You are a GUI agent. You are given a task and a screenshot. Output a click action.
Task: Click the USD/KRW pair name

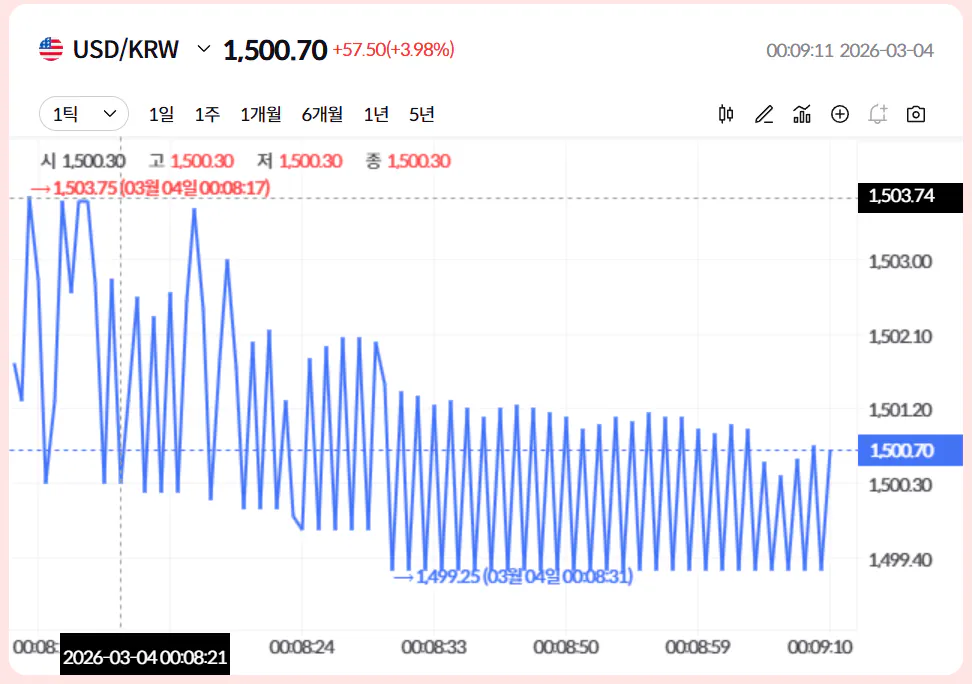(x=126, y=49)
